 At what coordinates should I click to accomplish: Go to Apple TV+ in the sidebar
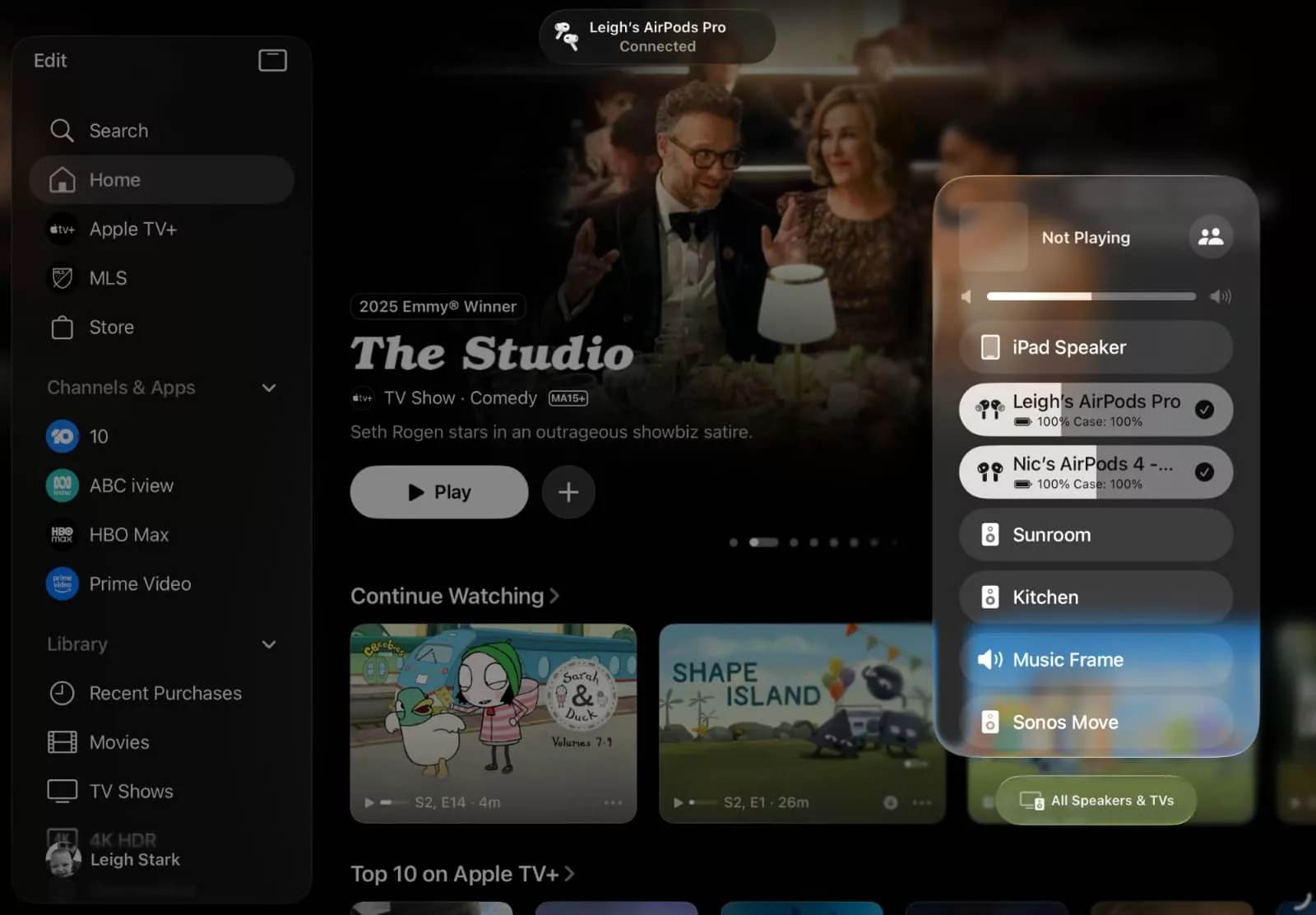click(132, 230)
